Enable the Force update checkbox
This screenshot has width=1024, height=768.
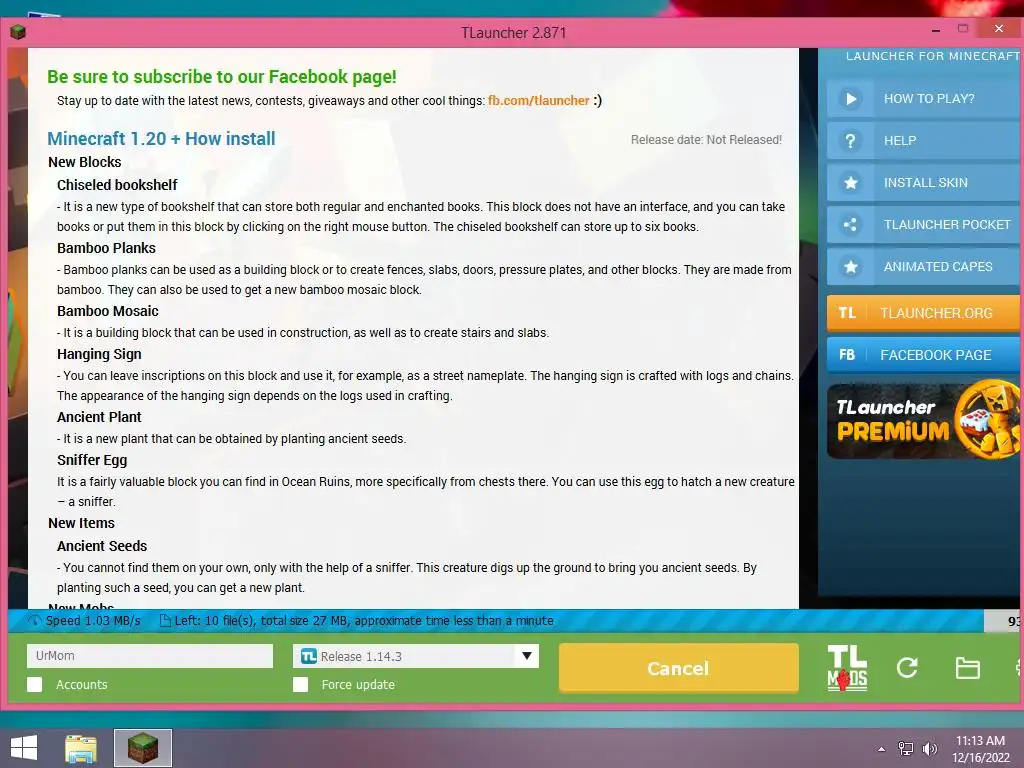tap(300, 684)
